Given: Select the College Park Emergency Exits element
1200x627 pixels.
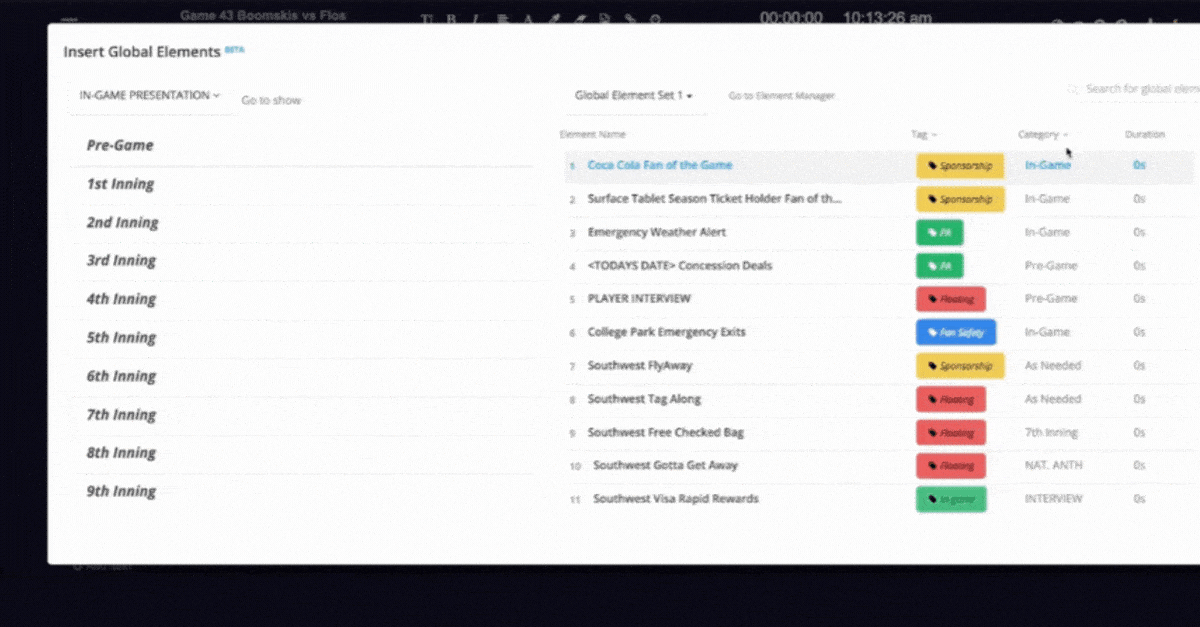Looking at the screenshot, I should click(x=666, y=332).
